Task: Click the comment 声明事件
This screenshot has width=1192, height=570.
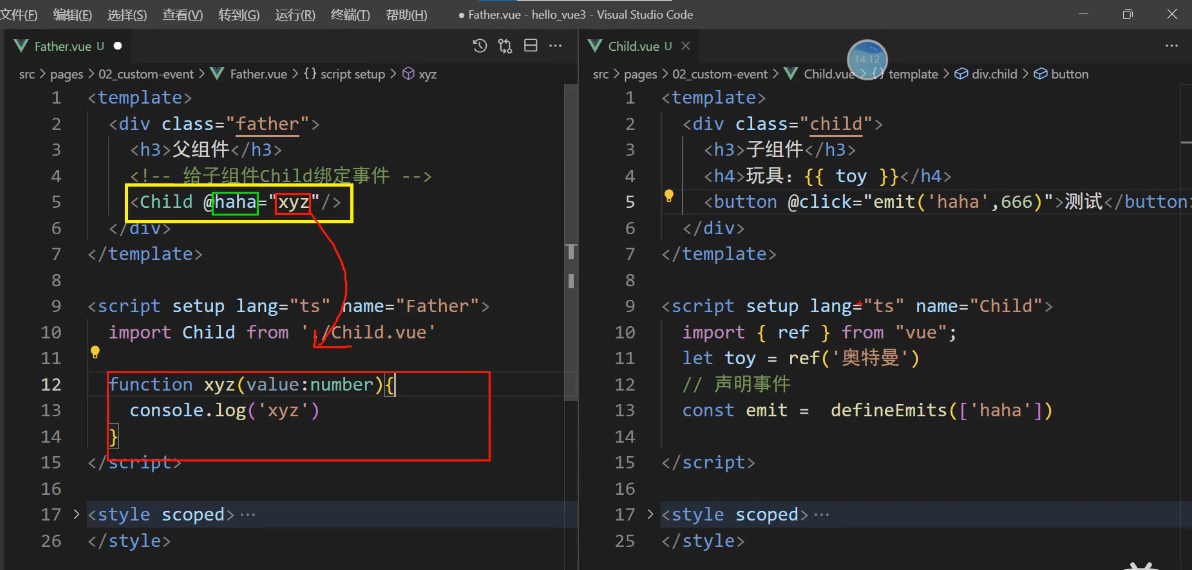Action: click(x=737, y=385)
